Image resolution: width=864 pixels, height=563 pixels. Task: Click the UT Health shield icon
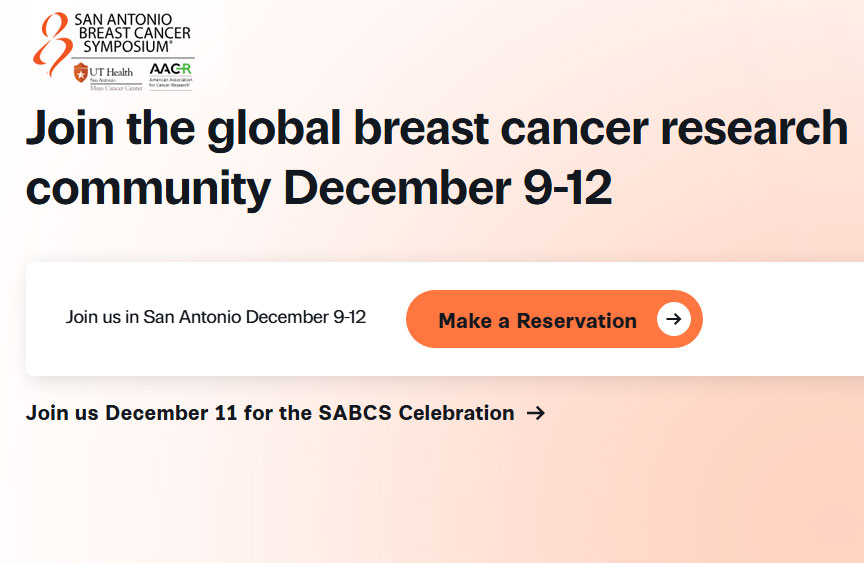[x=81, y=72]
